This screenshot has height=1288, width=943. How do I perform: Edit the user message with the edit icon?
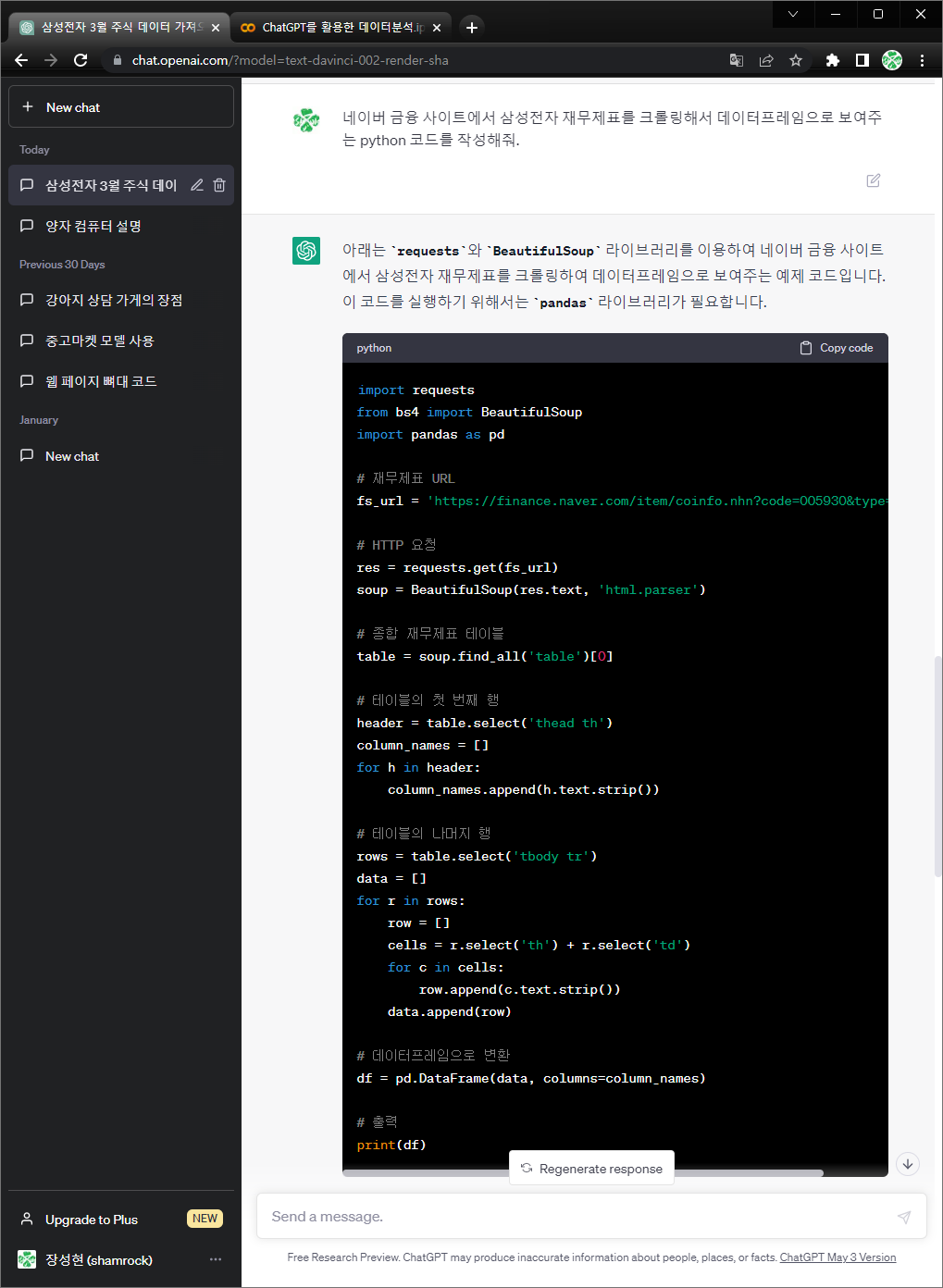(x=874, y=180)
